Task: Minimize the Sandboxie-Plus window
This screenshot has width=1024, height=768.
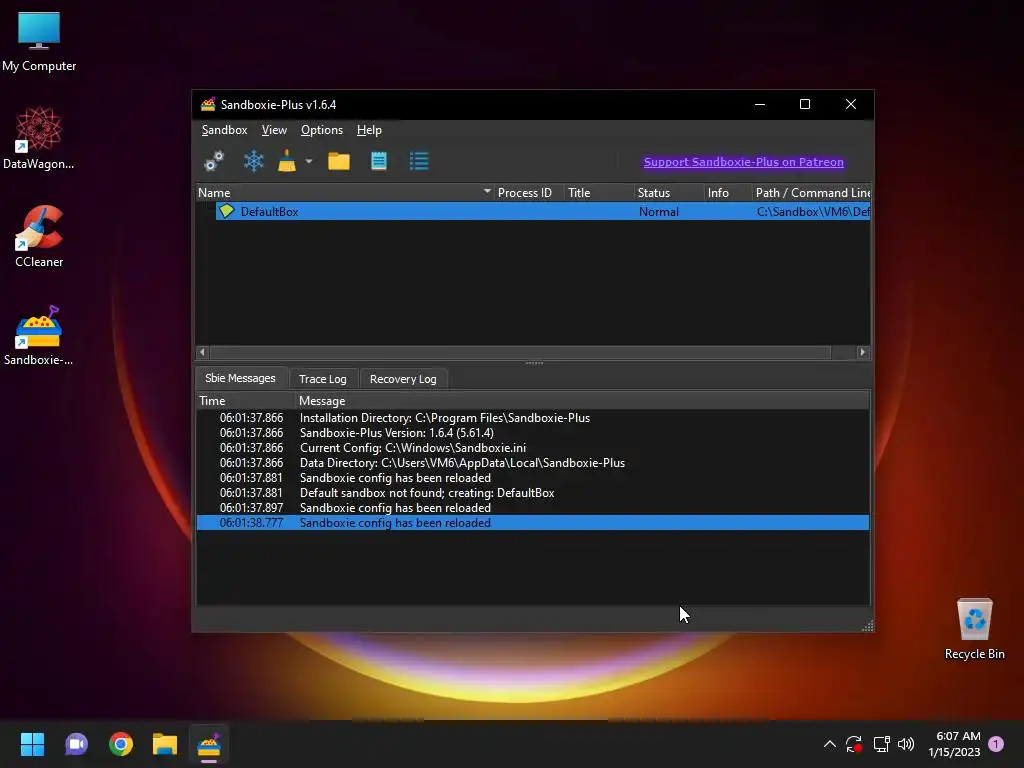Action: click(x=760, y=104)
